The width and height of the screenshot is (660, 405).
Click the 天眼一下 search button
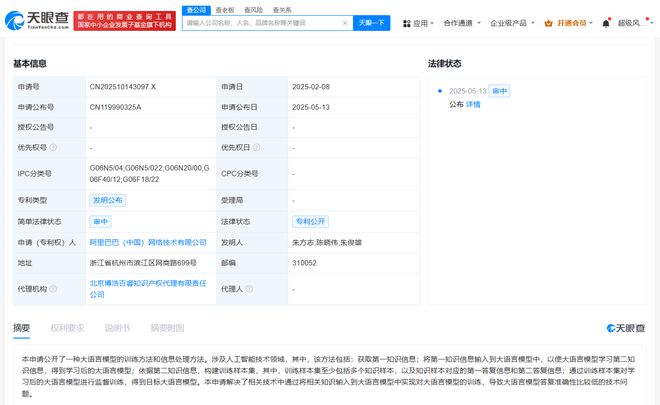[372, 23]
